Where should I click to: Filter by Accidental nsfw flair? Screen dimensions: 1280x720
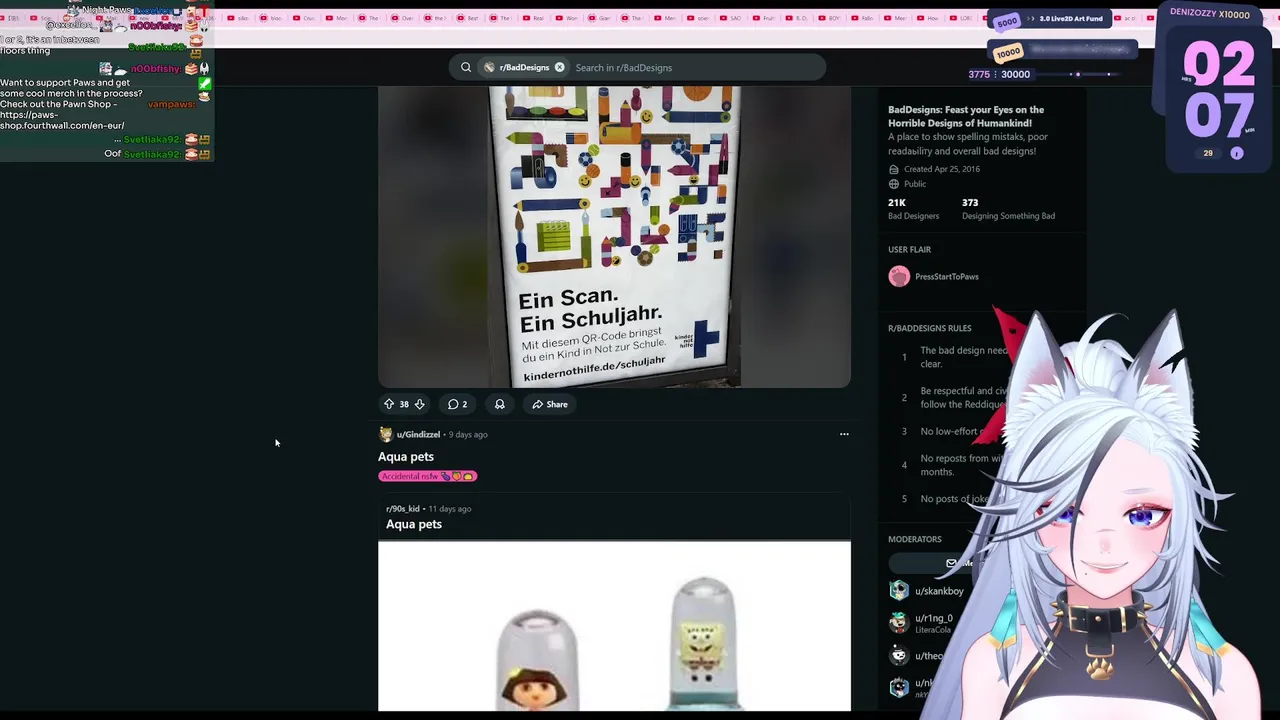pos(428,476)
